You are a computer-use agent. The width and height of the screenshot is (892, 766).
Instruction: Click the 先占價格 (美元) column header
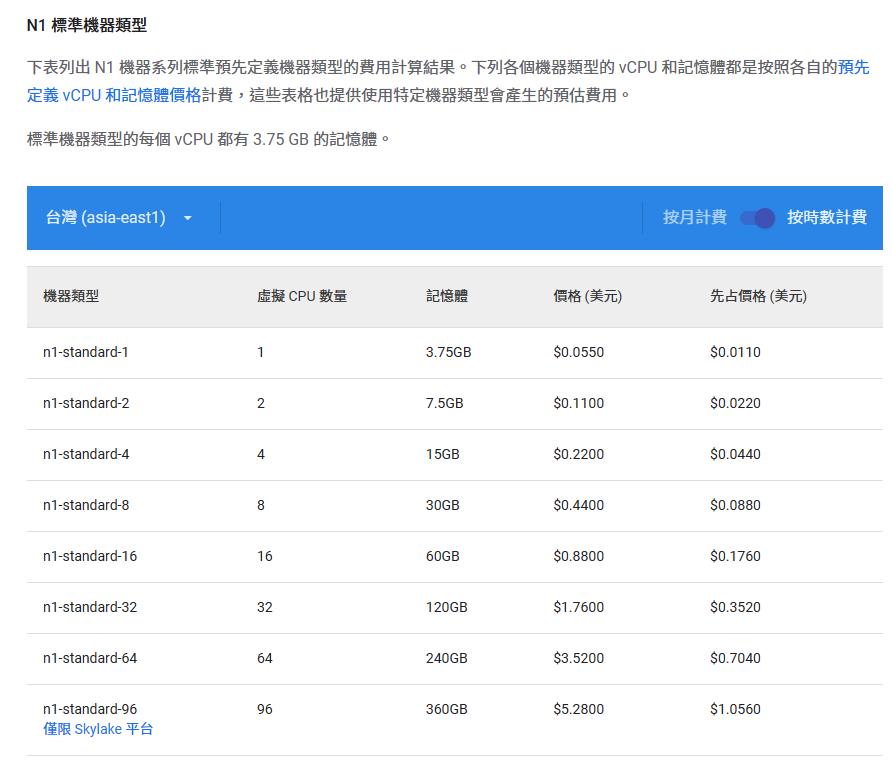pyautogui.click(x=758, y=296)
